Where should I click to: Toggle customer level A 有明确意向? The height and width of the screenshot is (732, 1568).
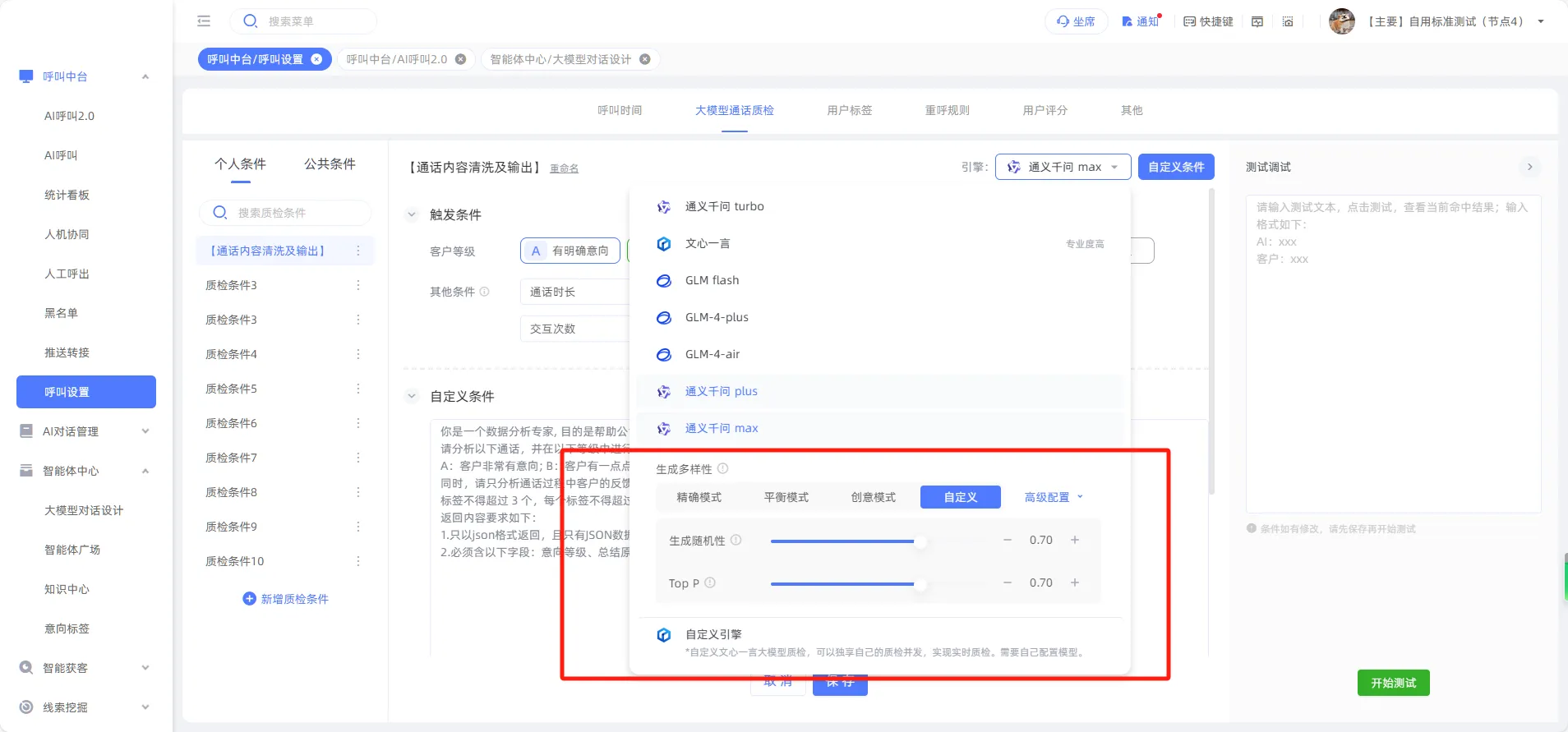pos(570,251)
